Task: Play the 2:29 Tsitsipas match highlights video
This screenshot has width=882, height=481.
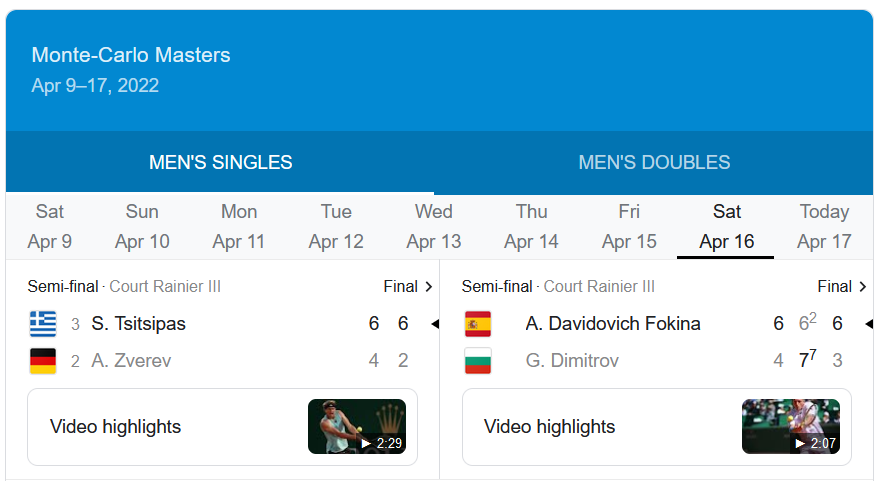Action: 357,426
